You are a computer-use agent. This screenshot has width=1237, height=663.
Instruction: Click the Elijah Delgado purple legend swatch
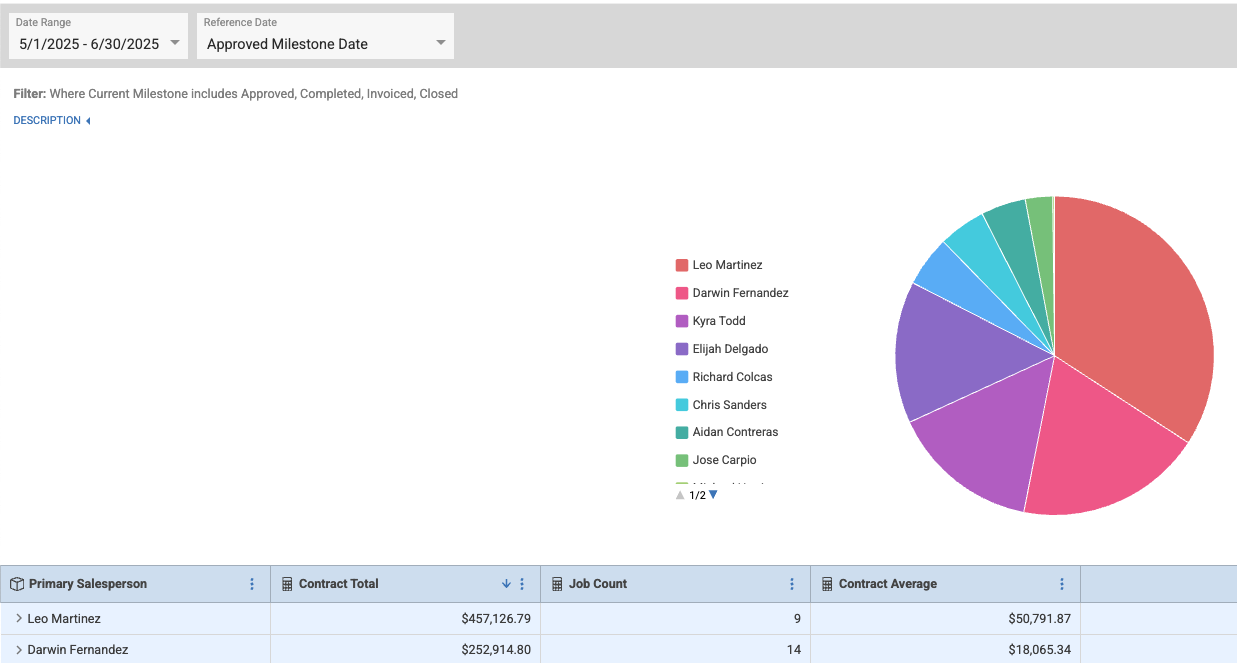(x=682, y=349)
